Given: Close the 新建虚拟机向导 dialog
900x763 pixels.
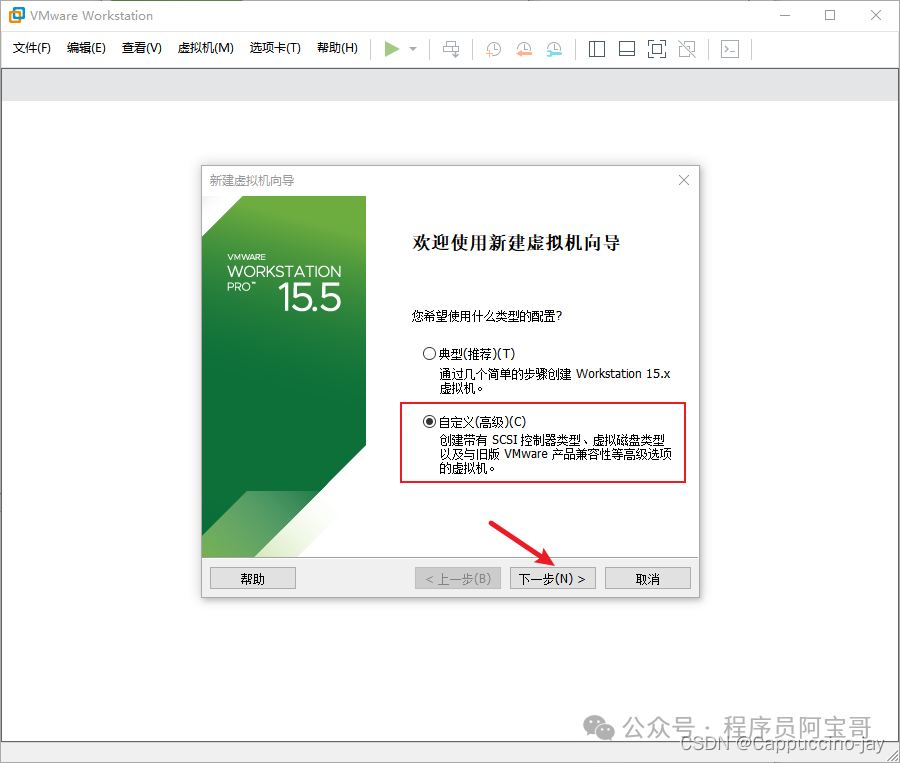Looking at the screenshot, I should (x=684, y=180).
